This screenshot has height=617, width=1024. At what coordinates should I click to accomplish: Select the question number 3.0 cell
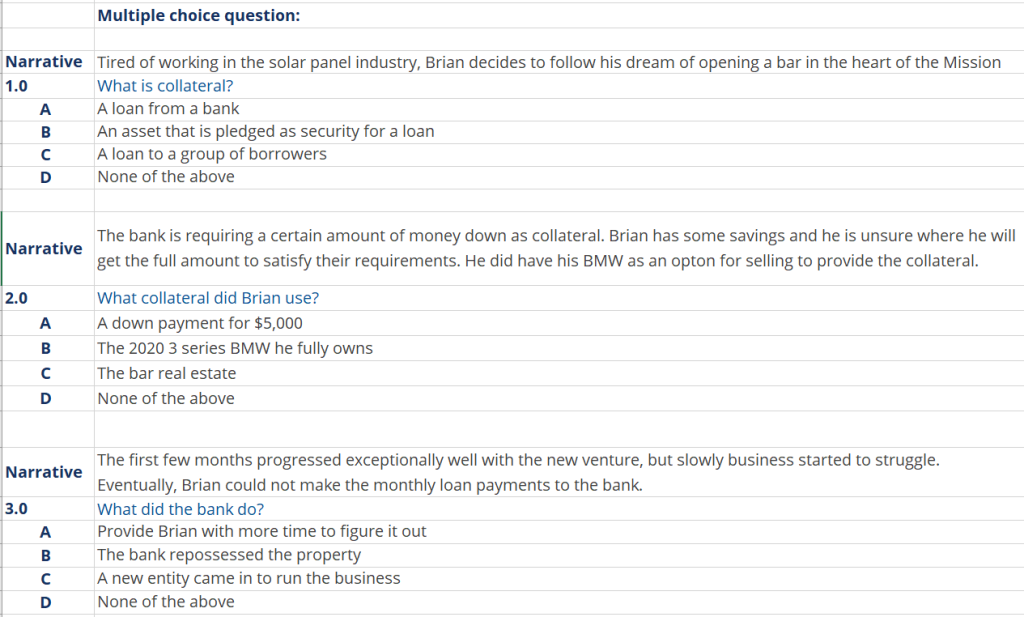click(17, 508)
